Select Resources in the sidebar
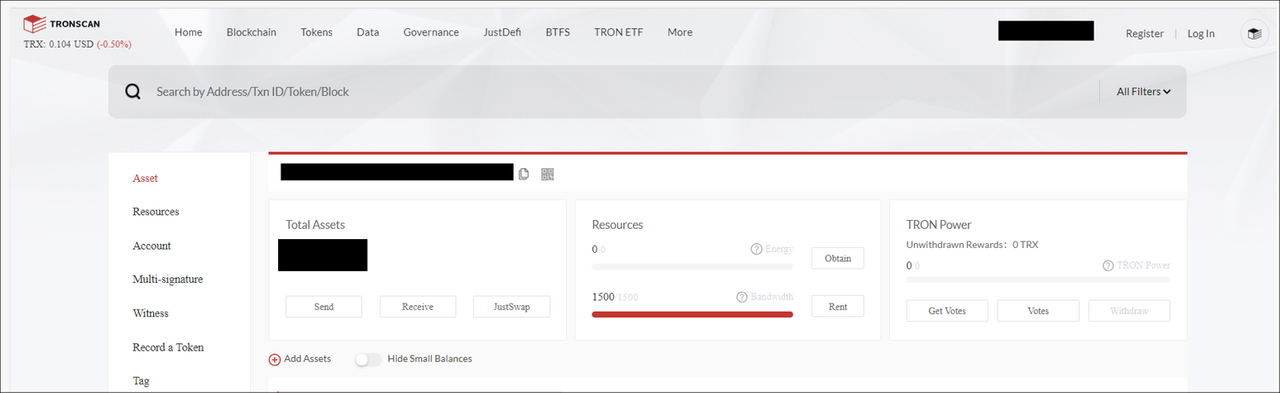The image size is (1280, 393). tap(156, 212)
